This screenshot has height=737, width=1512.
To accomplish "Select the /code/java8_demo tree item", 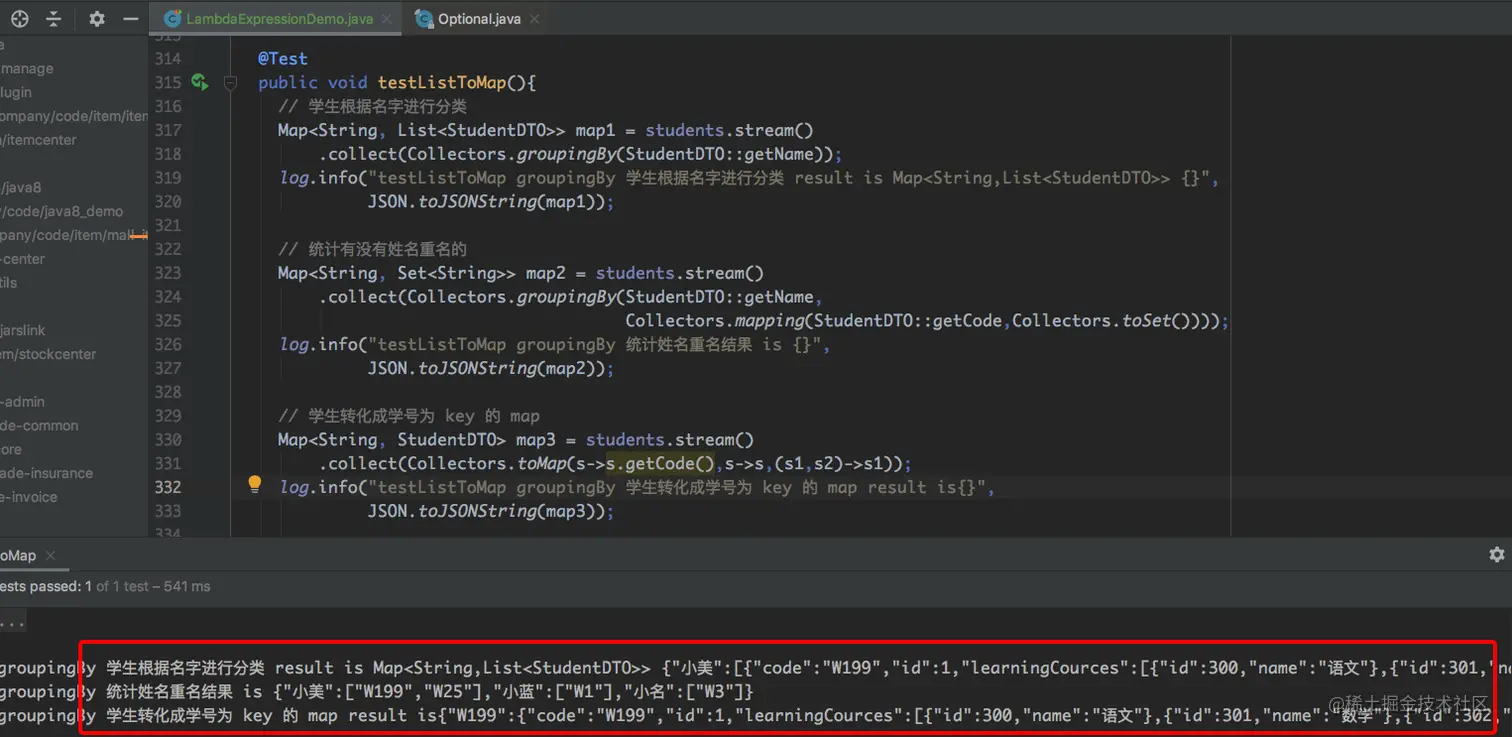I will coord(62,211).
